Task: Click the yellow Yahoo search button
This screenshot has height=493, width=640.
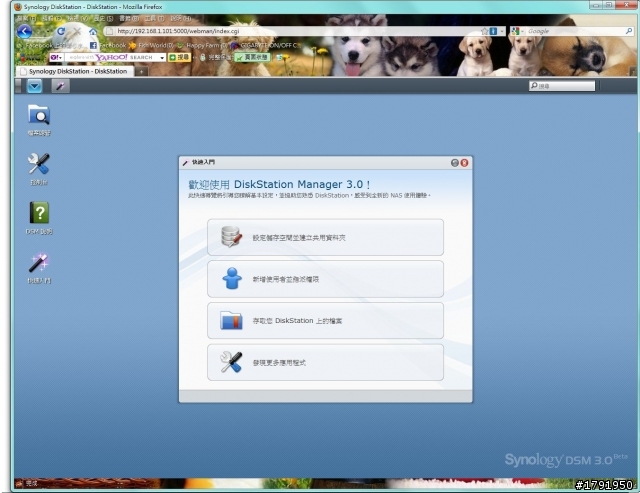Action: (x=180, y=58)
